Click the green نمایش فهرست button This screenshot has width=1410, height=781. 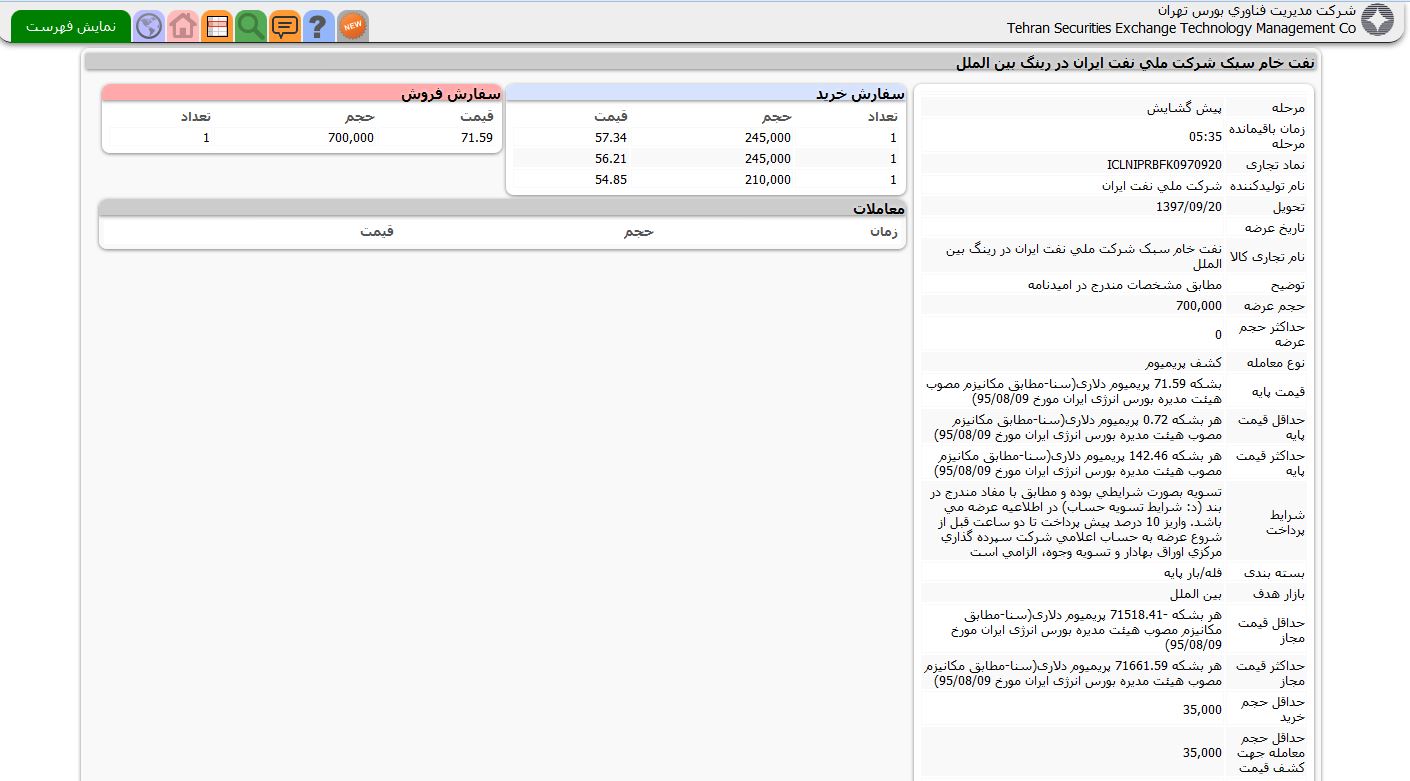[x=71, y=26]
